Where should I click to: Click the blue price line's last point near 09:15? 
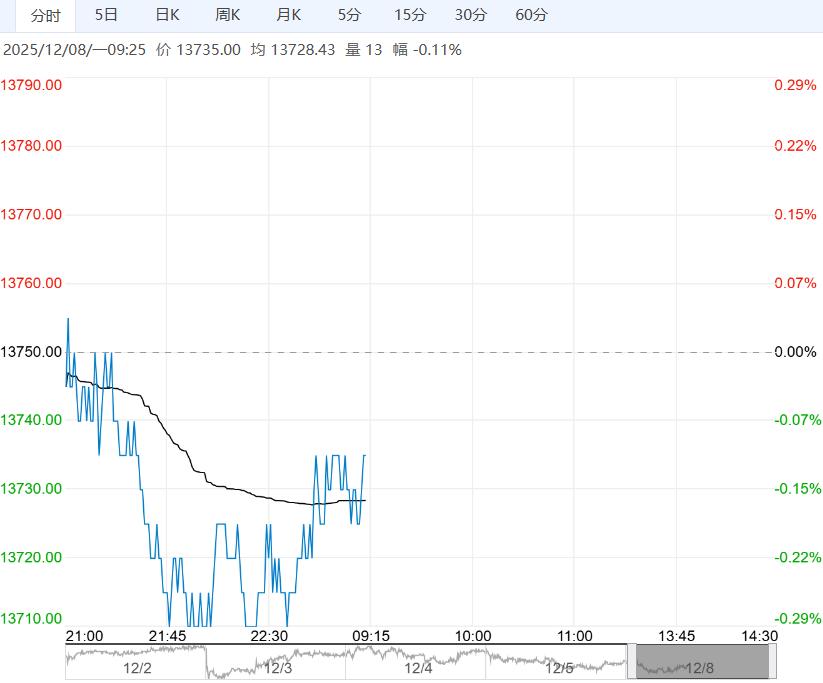click(x=365, y=455)
